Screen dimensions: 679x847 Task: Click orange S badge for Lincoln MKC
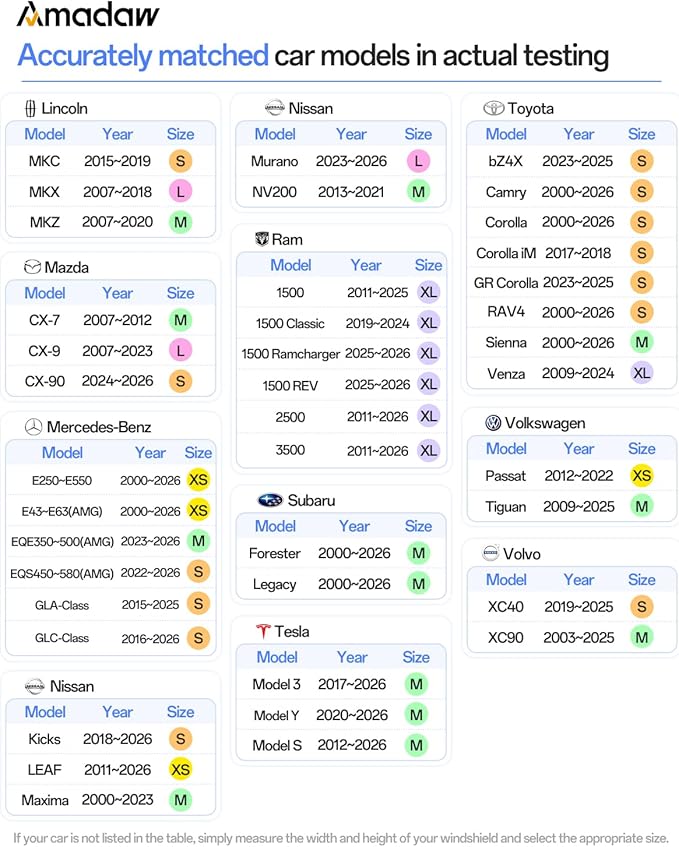pos(180,161)
